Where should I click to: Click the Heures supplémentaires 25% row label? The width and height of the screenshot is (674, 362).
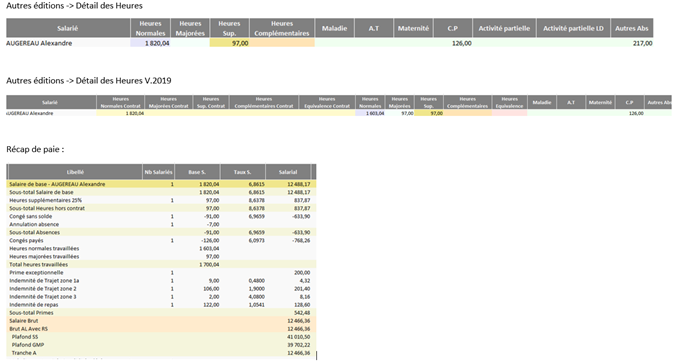[x=46, y=200]
